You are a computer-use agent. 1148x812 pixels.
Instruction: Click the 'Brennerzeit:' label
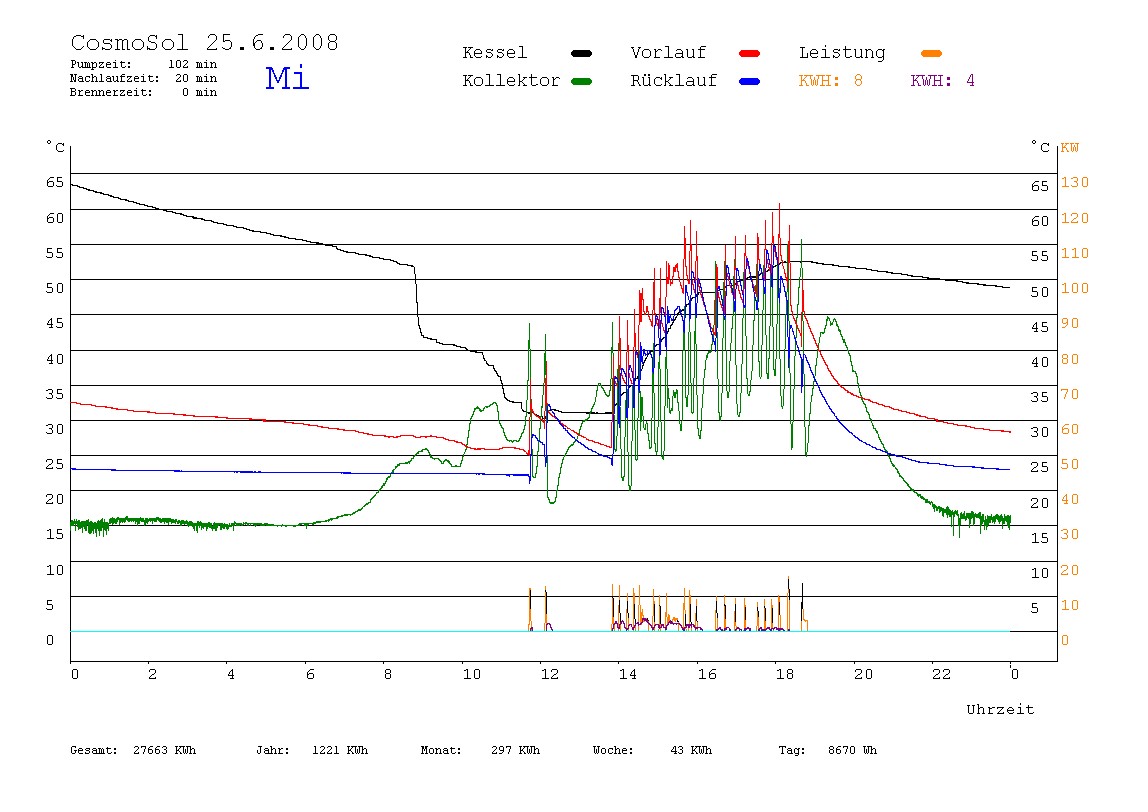point(111,92)
